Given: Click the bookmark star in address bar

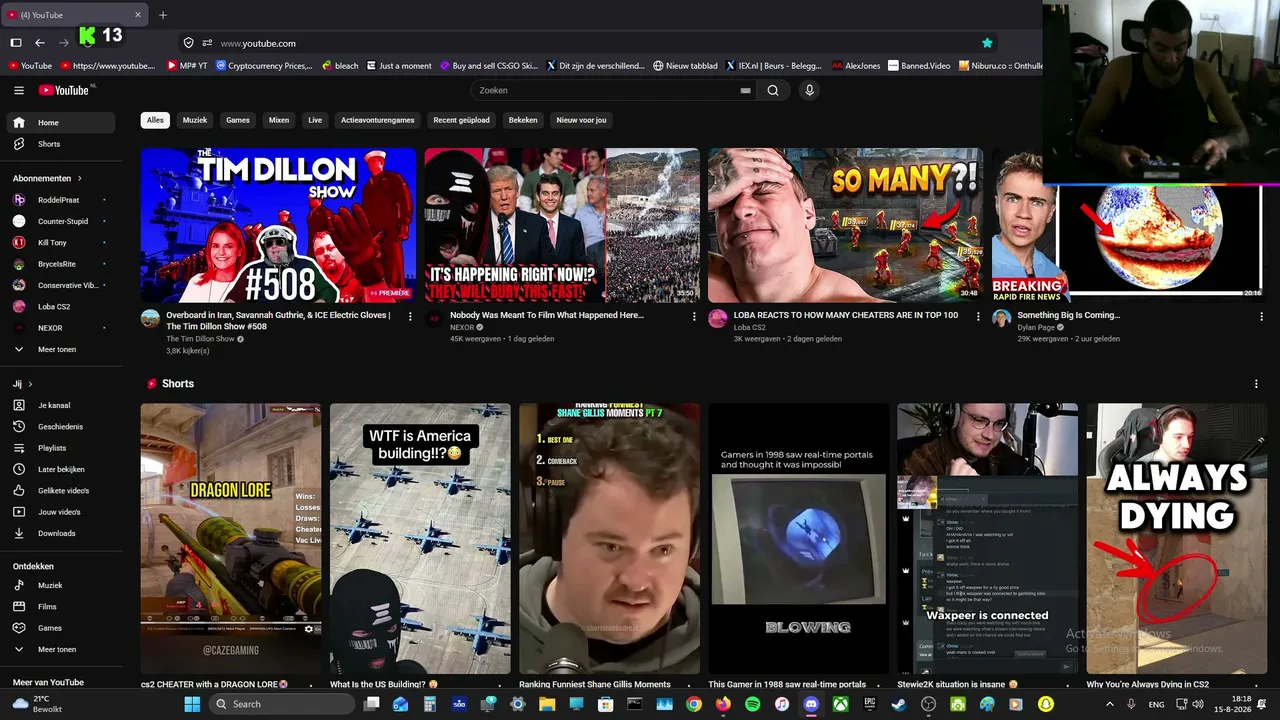Looking at the screenshot, I should 987,43.
